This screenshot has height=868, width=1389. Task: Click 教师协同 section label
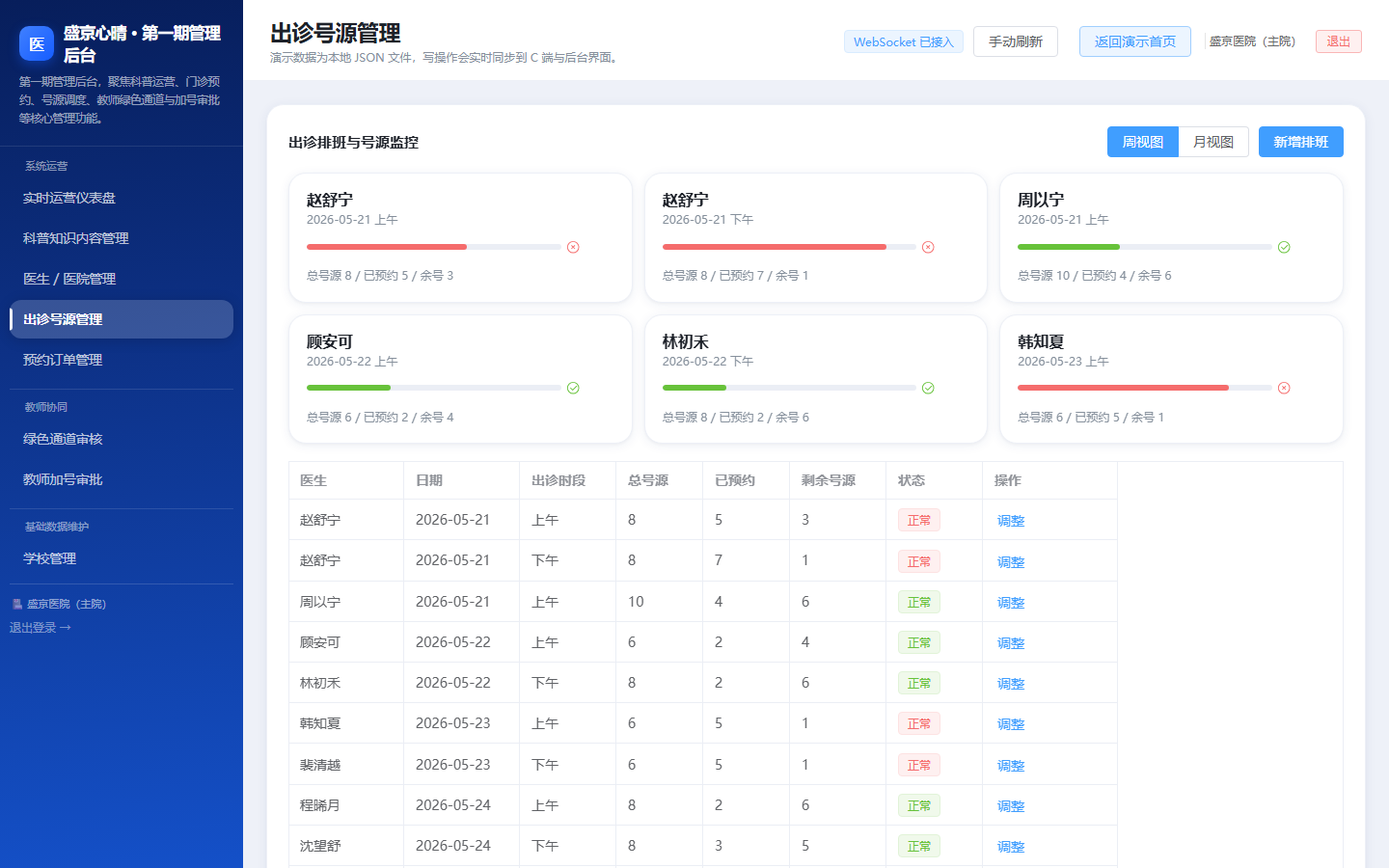46,407
